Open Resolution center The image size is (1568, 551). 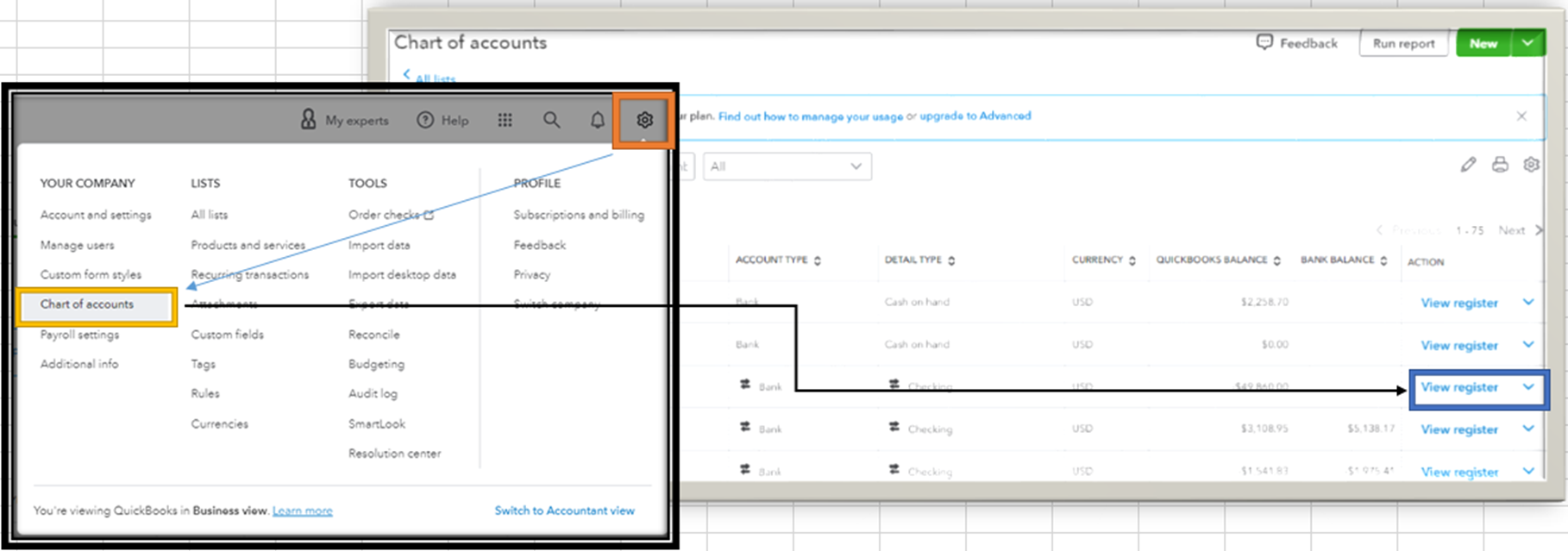pyautogui.click(x=394, y=453)
